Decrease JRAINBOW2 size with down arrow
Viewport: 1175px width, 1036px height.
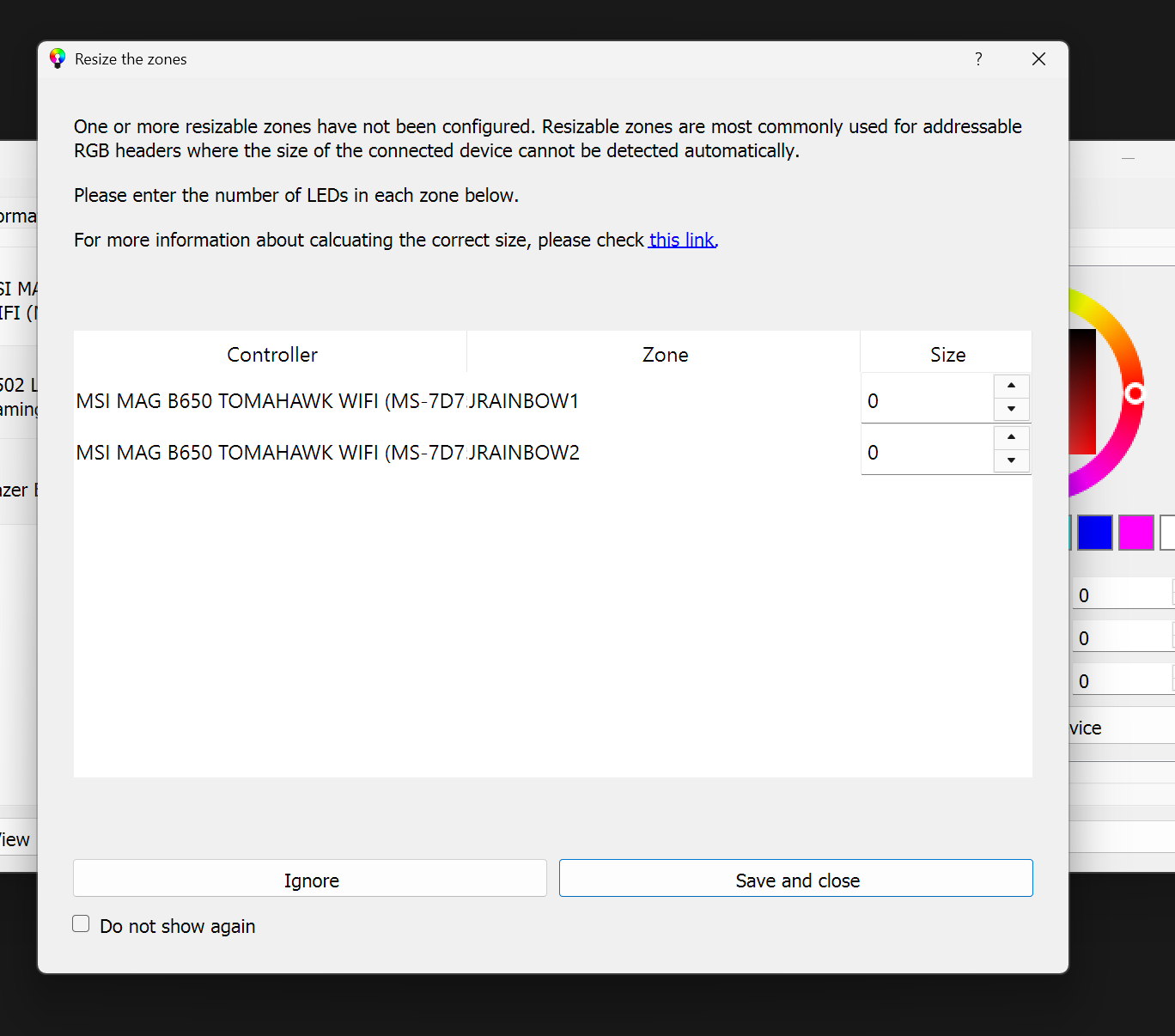1012,461
